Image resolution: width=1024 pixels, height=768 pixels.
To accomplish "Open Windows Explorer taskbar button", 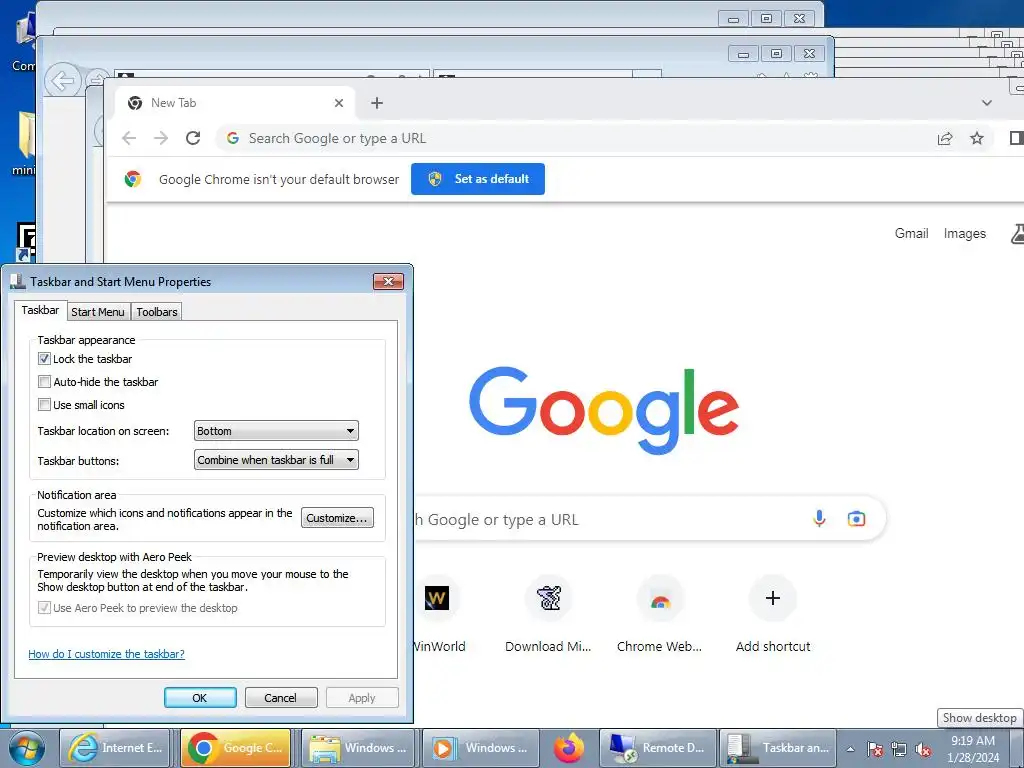I will (356, 748).
